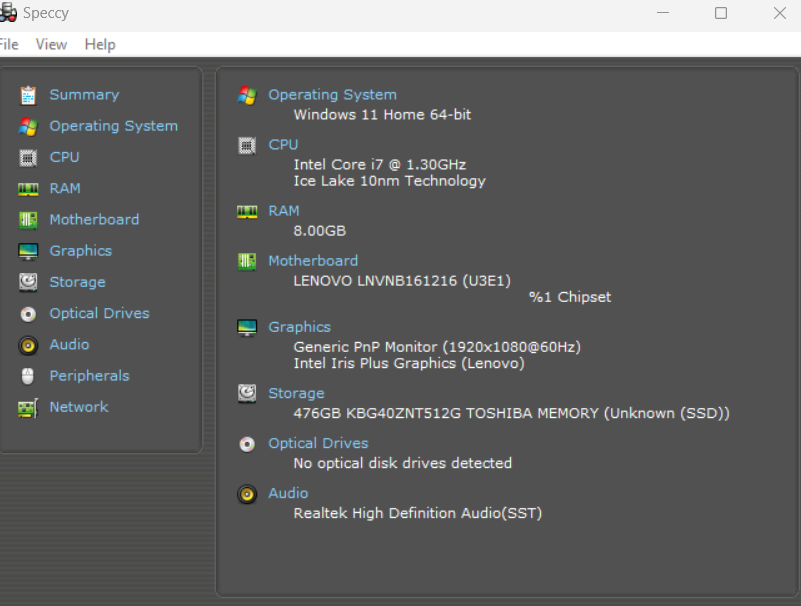Select Summary in the sidebar
Screen dimensions: 801x606
84,95
